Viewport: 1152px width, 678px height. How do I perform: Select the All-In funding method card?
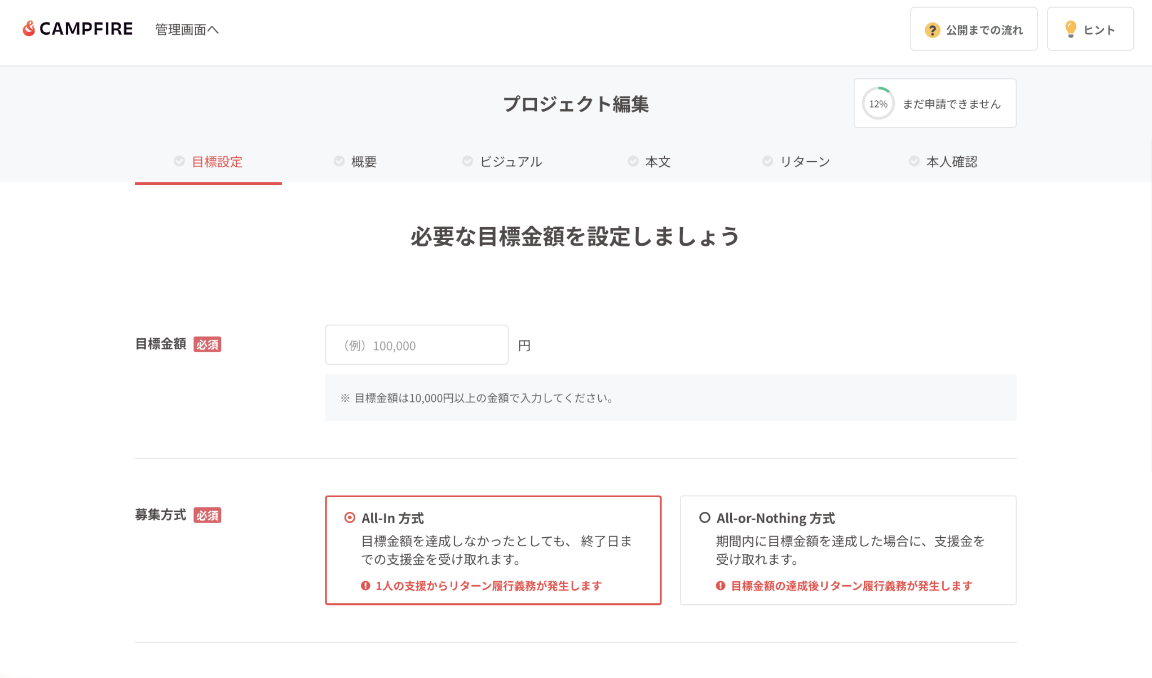tap(492, 550)
